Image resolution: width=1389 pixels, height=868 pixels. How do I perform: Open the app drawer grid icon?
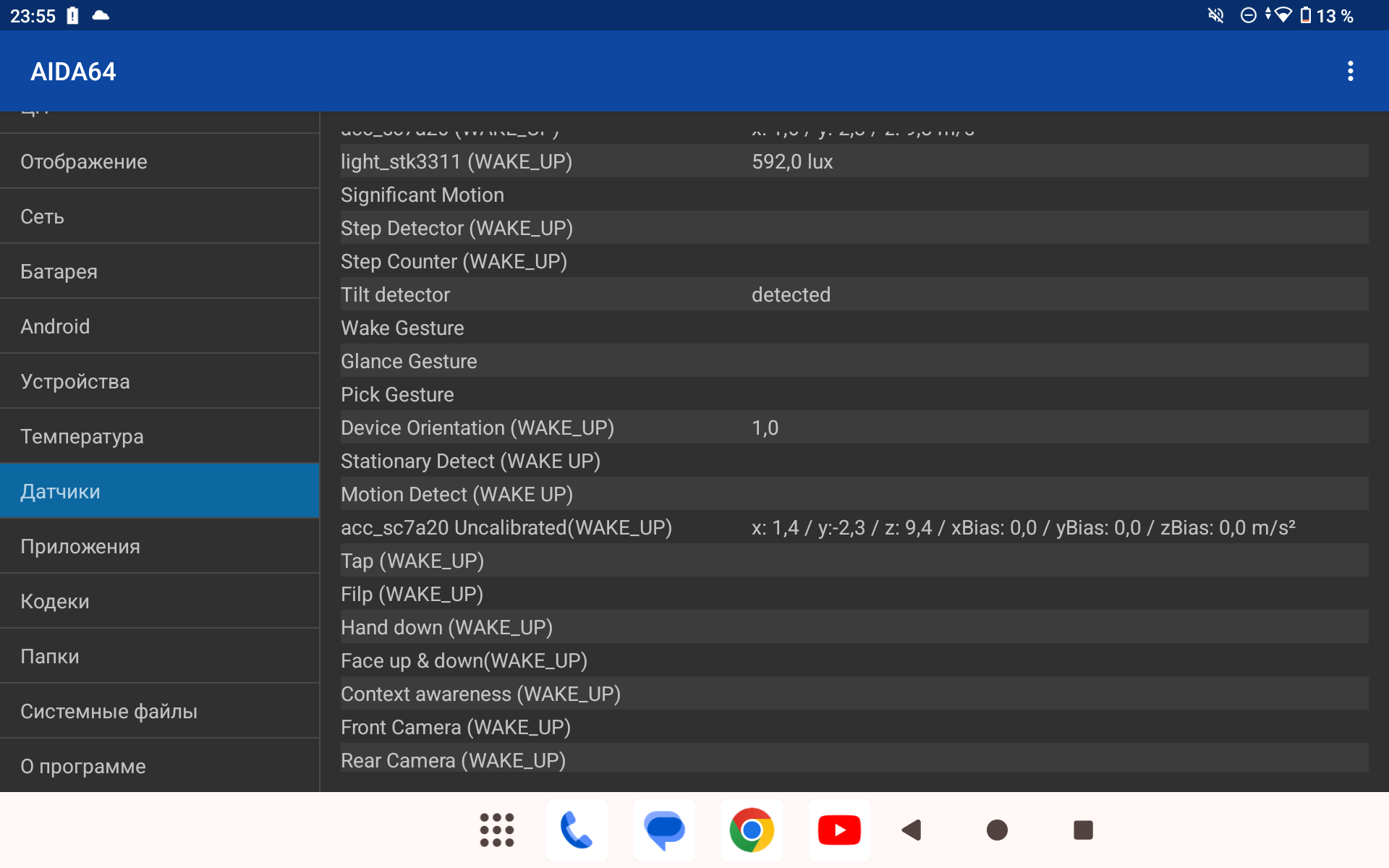tap(497, 830)
